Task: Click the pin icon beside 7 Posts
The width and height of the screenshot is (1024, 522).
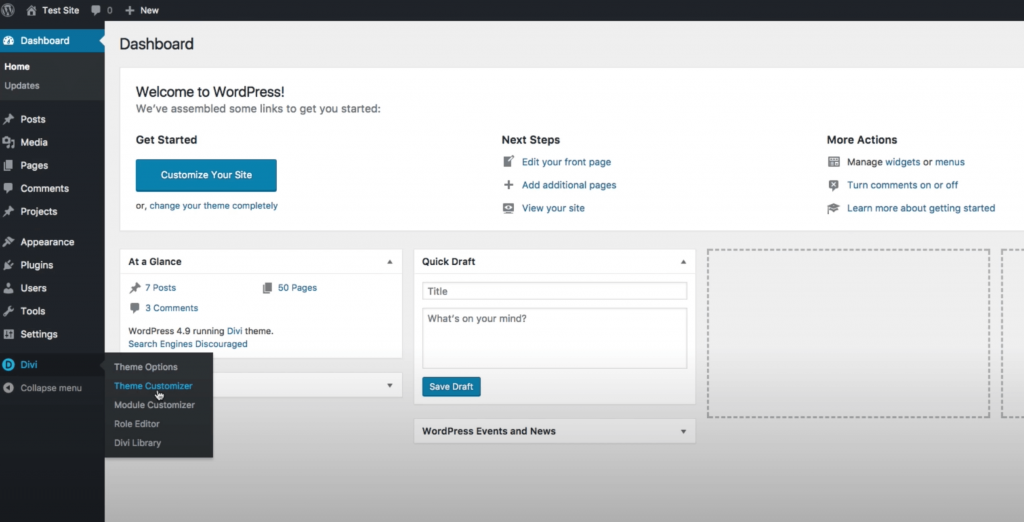Action: pyautogui.click(x=135, y=288)
